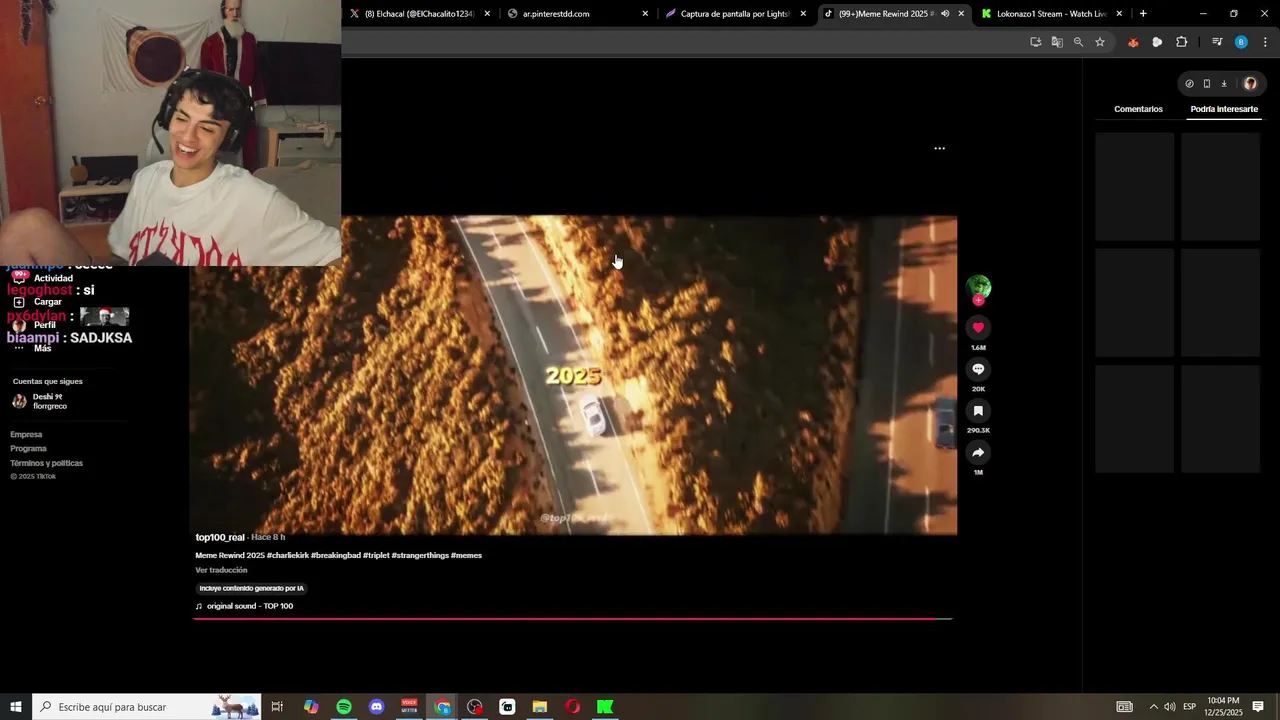1280x720 pixels.
Task: Open the top100_real creator profile link
Action: 220,538
